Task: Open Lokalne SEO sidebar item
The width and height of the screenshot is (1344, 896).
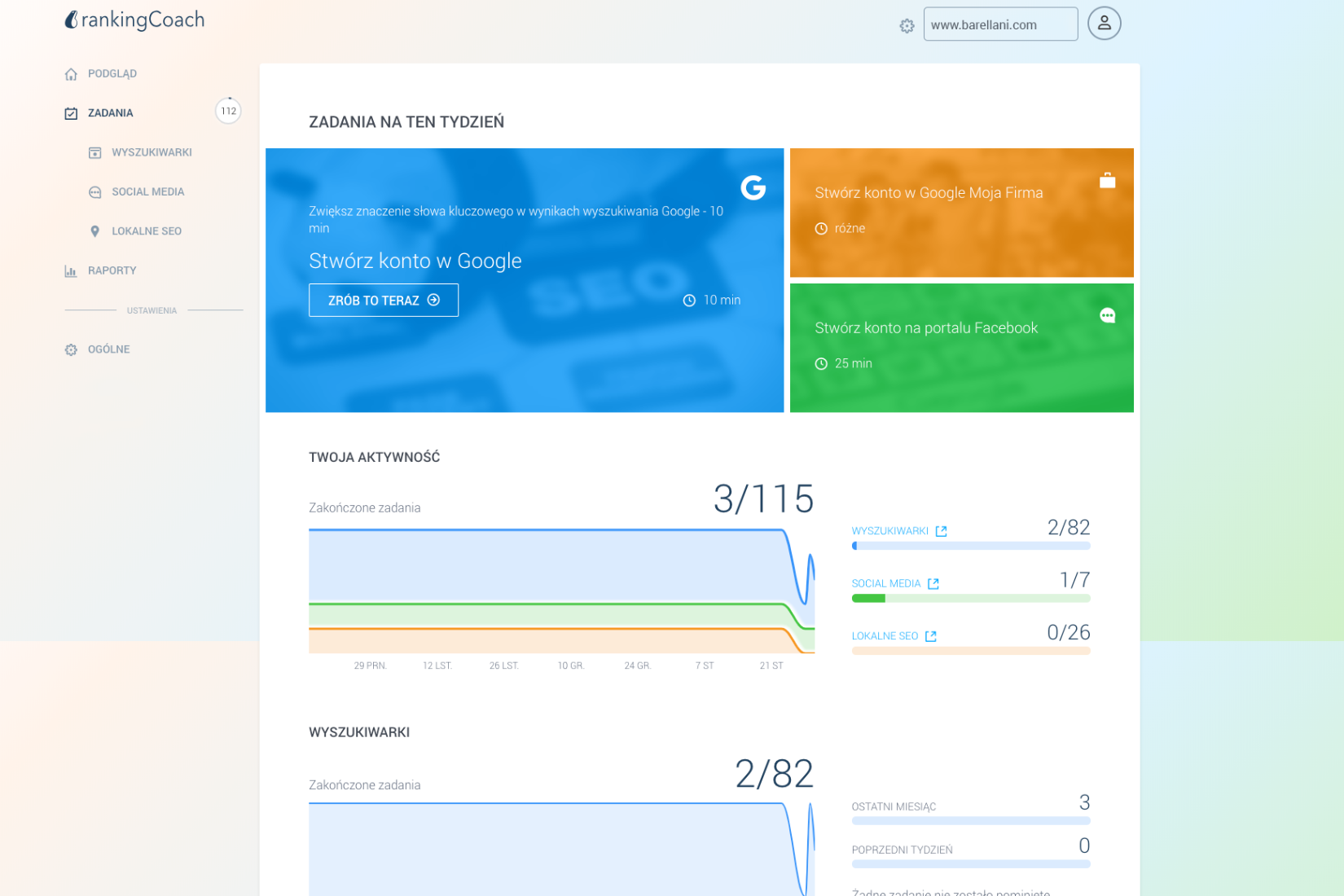Action: pos(147,231)
